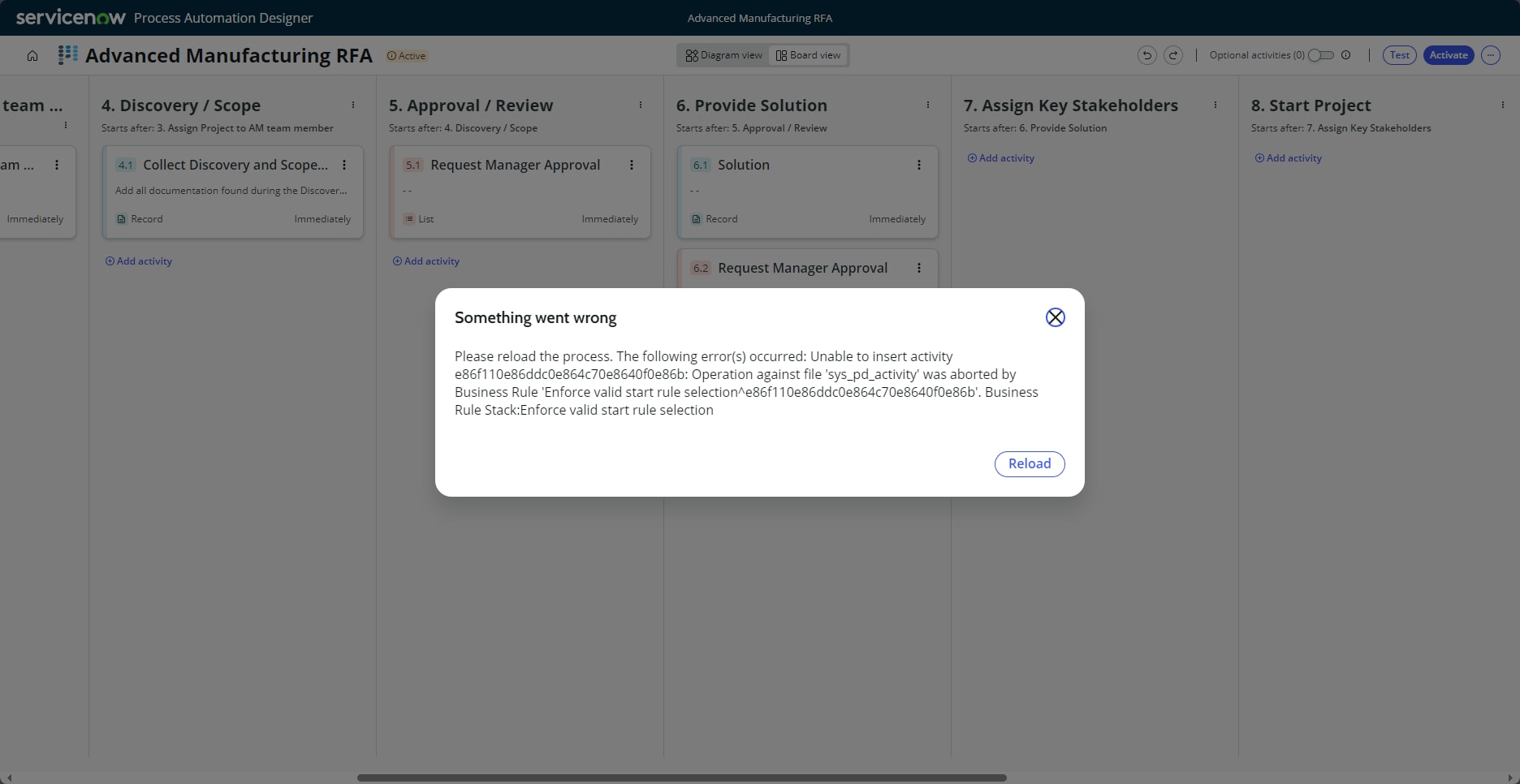Click the Active status indicator
Viewport: 1520px width, 784px height.
(x=406, y=55)
